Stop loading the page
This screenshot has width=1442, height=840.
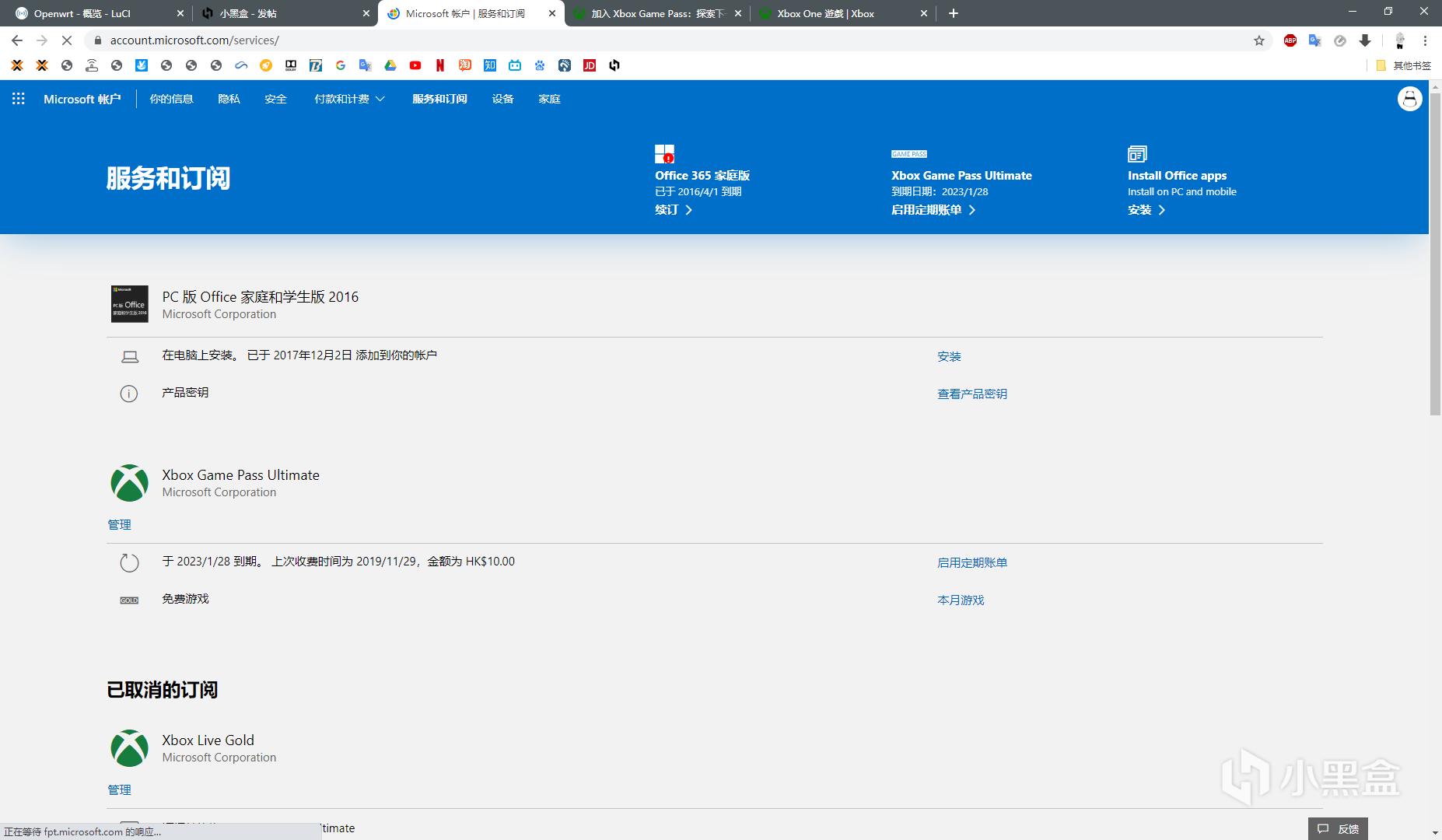[x=66, y=40]
